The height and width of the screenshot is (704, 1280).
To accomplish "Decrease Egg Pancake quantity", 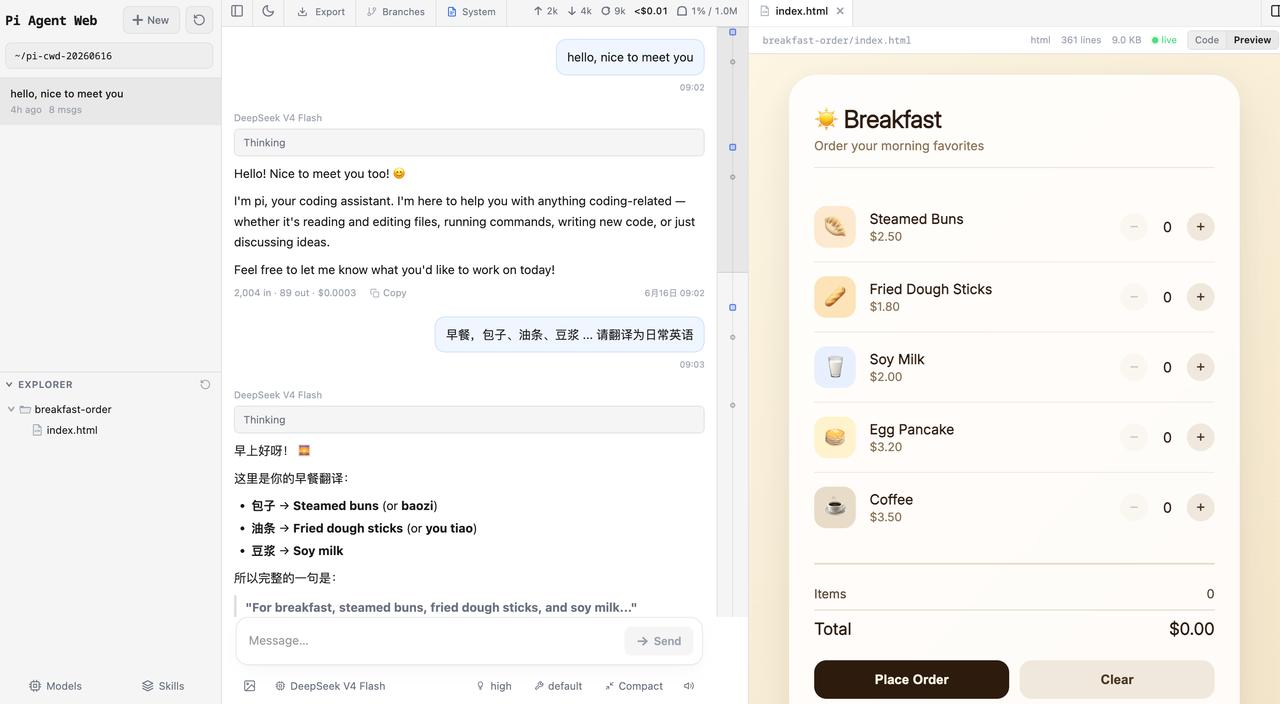I will coord(1134,437).
